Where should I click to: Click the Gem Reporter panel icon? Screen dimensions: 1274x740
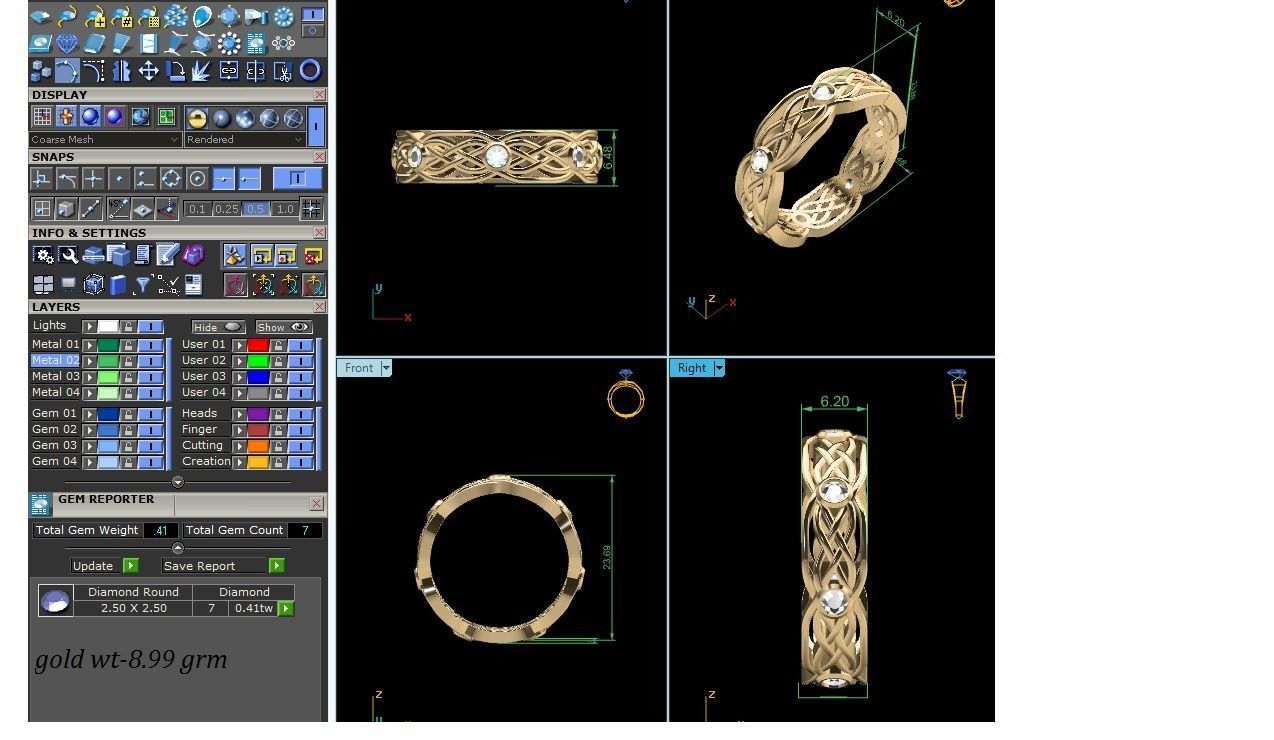point(40,504)
